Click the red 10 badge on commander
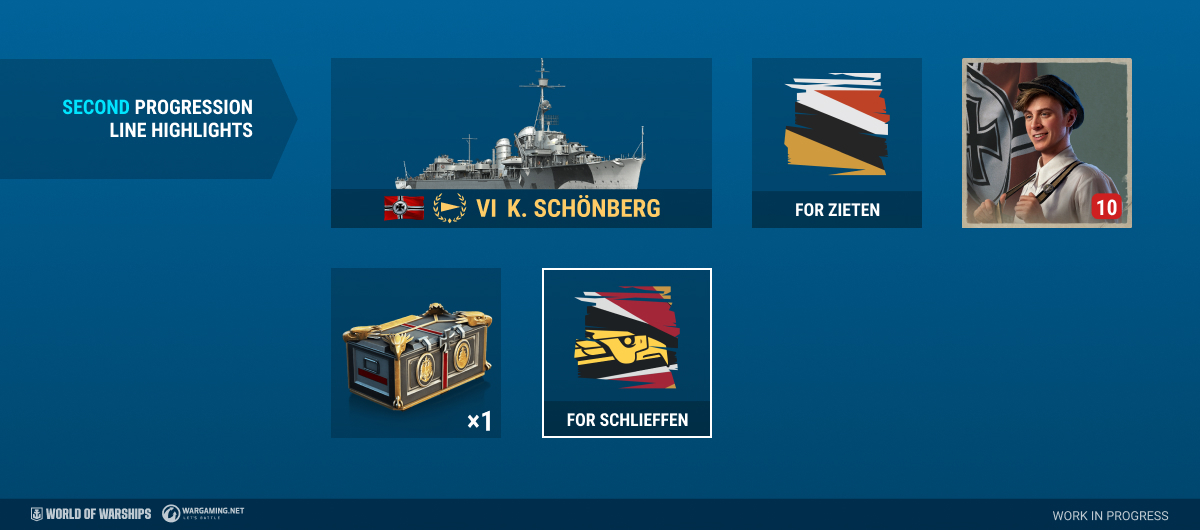Image resolution: width=1200 pixels, height=530 pixels. [1106, 208]
